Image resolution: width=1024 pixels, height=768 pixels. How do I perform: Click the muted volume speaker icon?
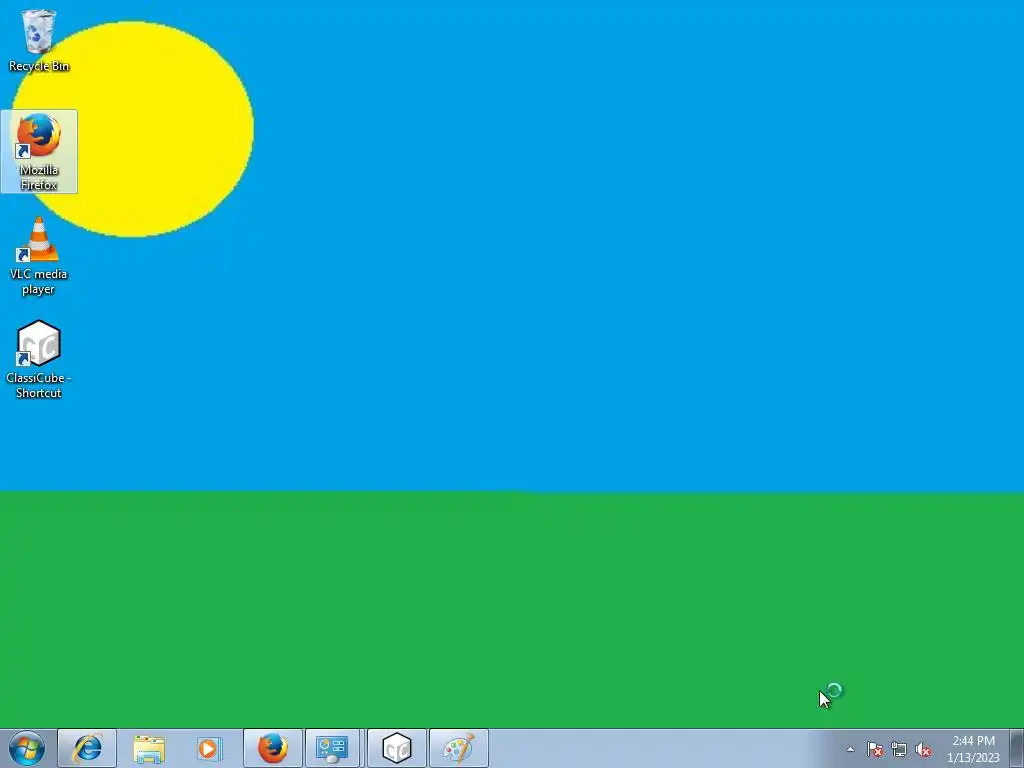[923, 749]
